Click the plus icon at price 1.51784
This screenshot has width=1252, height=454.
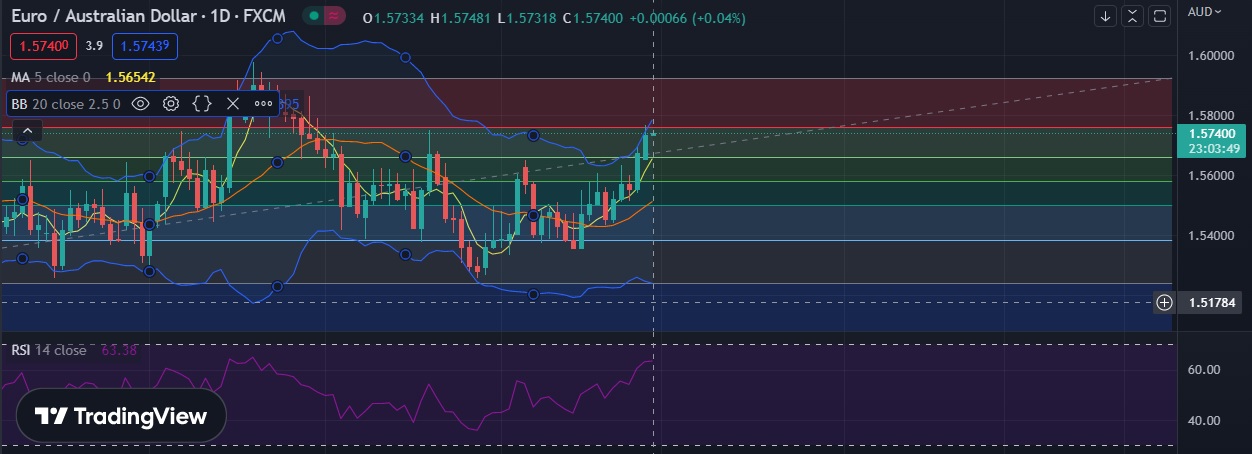click(x=1164, y=302)
